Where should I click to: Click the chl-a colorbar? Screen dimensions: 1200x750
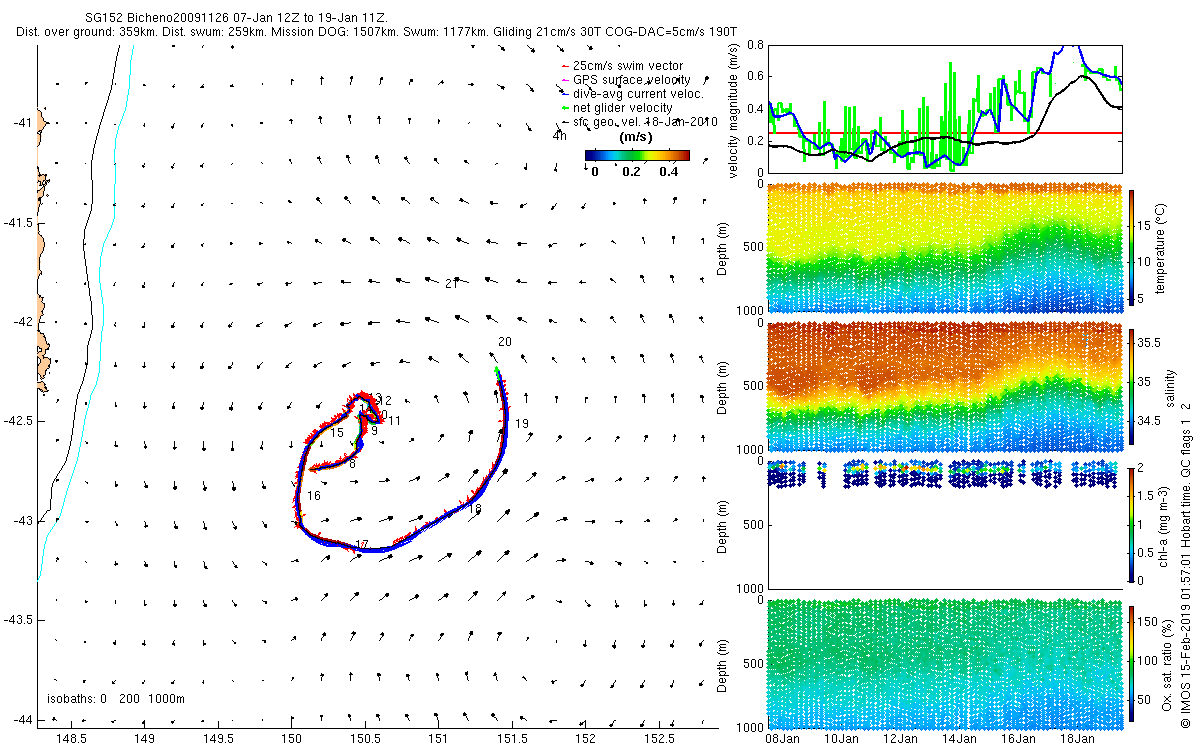[x=1132, y=523]
